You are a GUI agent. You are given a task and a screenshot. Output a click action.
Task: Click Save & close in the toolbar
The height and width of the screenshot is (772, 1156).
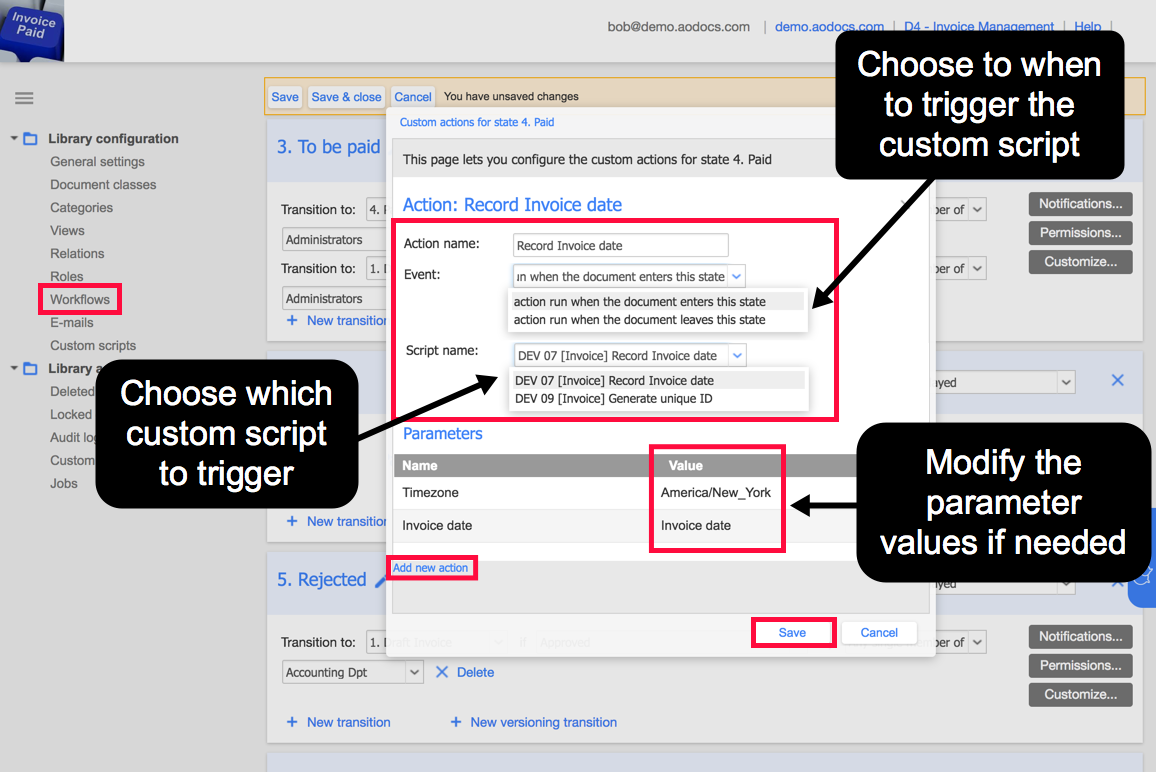coord(346,97)
